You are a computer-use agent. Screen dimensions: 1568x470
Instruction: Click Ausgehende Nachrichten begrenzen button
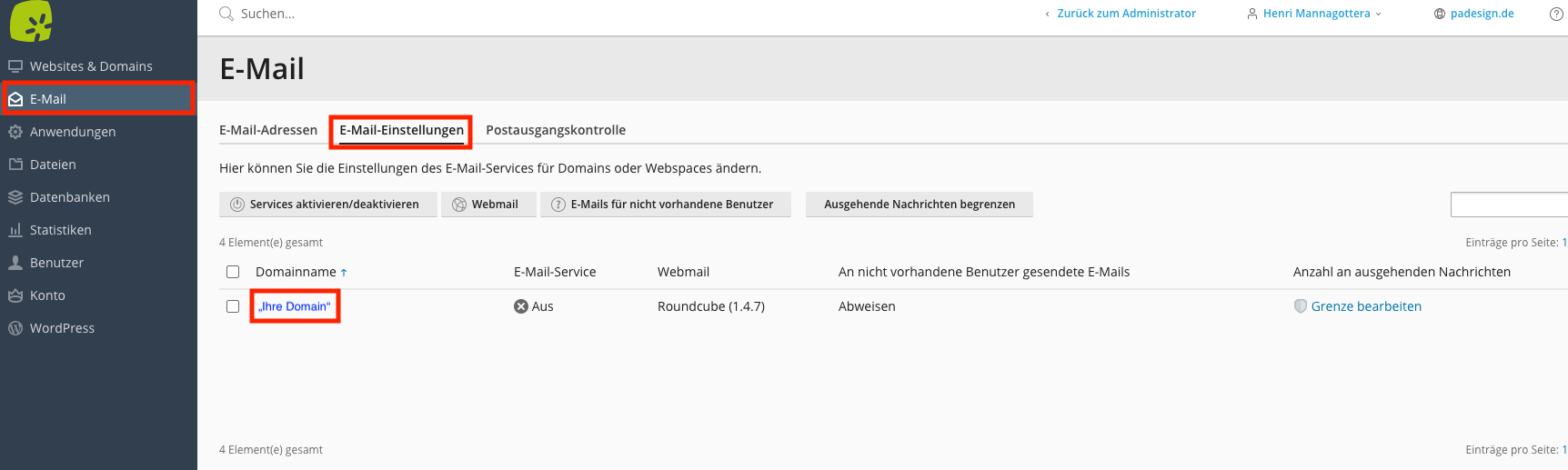point(920,205)
